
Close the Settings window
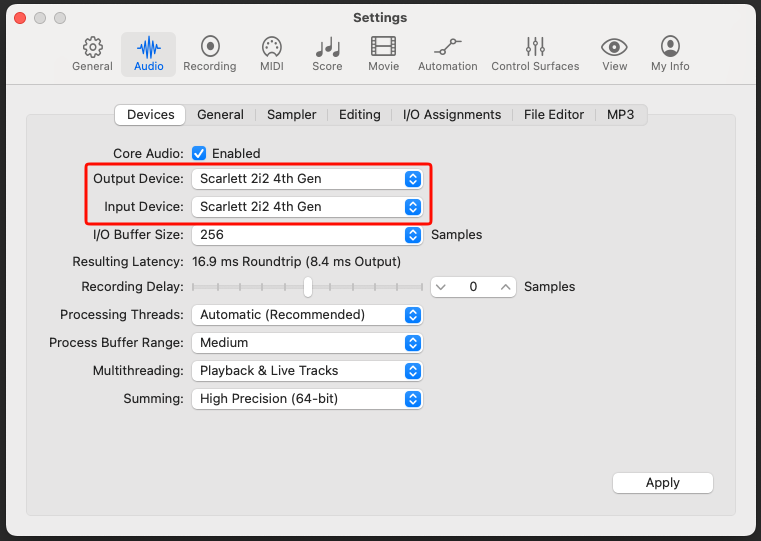pos(20,18)
